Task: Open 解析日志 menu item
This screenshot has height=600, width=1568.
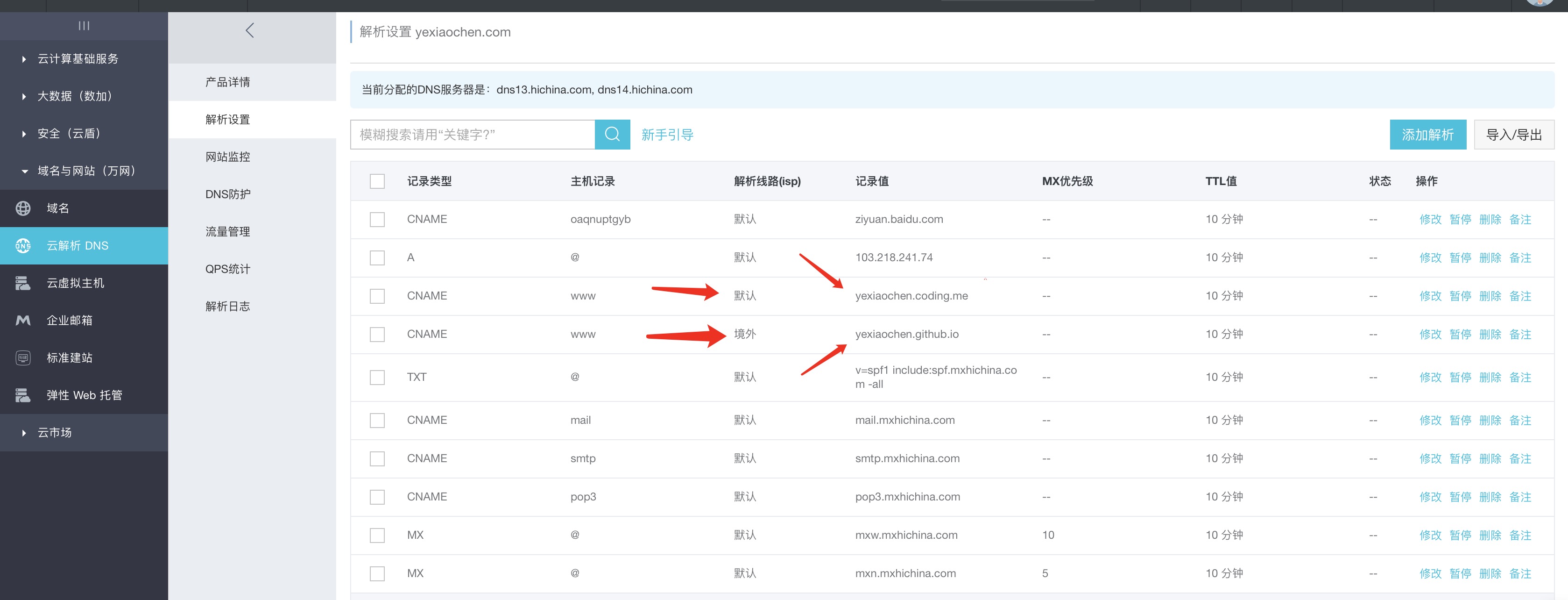Action: click(252, 307)
